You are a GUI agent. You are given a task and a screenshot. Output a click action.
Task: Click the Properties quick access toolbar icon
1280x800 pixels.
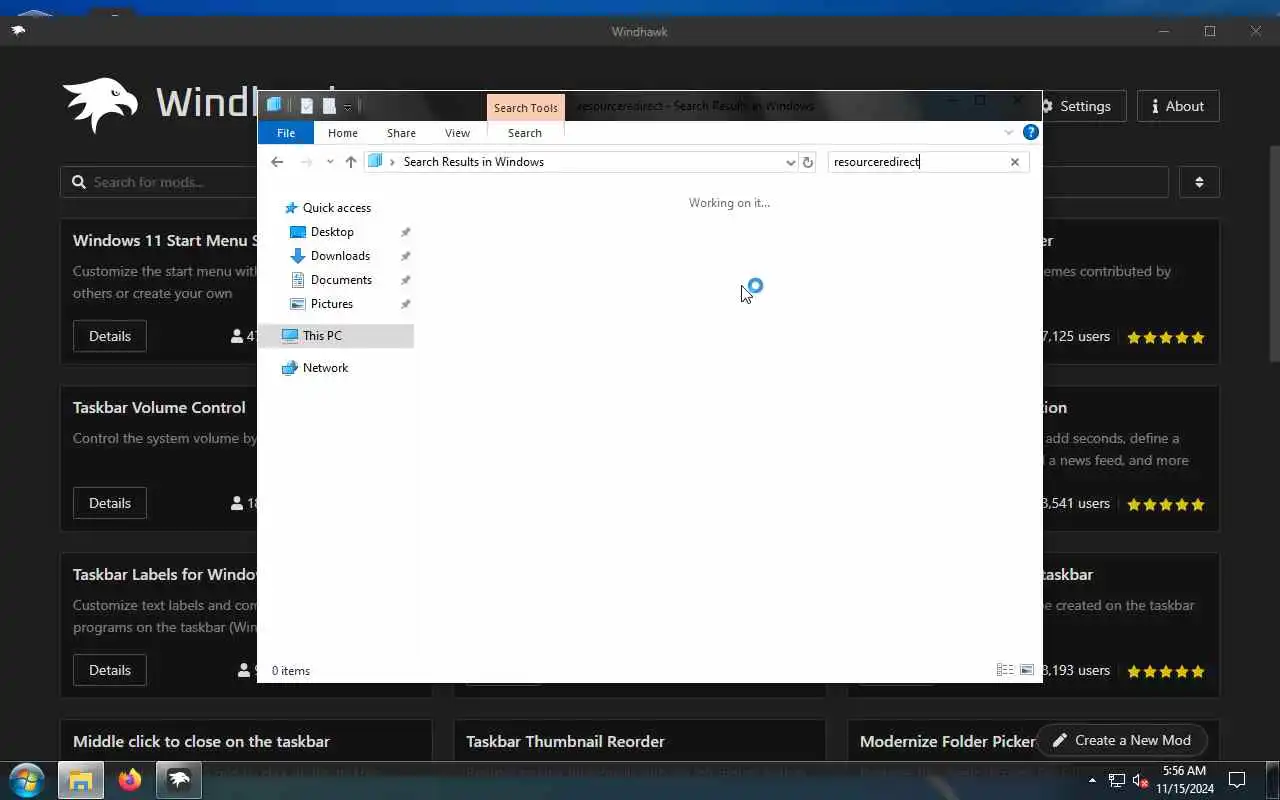[307, 106]
